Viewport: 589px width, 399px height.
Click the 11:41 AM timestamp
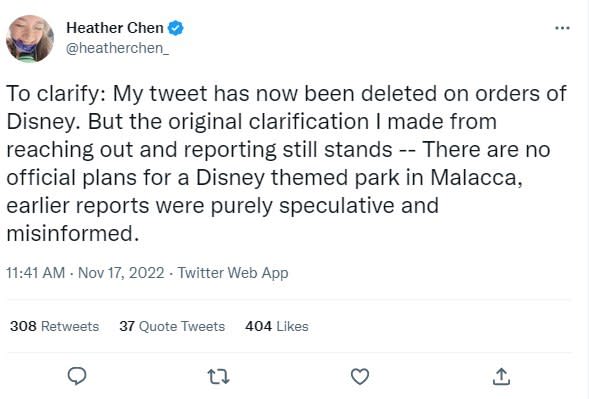tap(36, 273)
